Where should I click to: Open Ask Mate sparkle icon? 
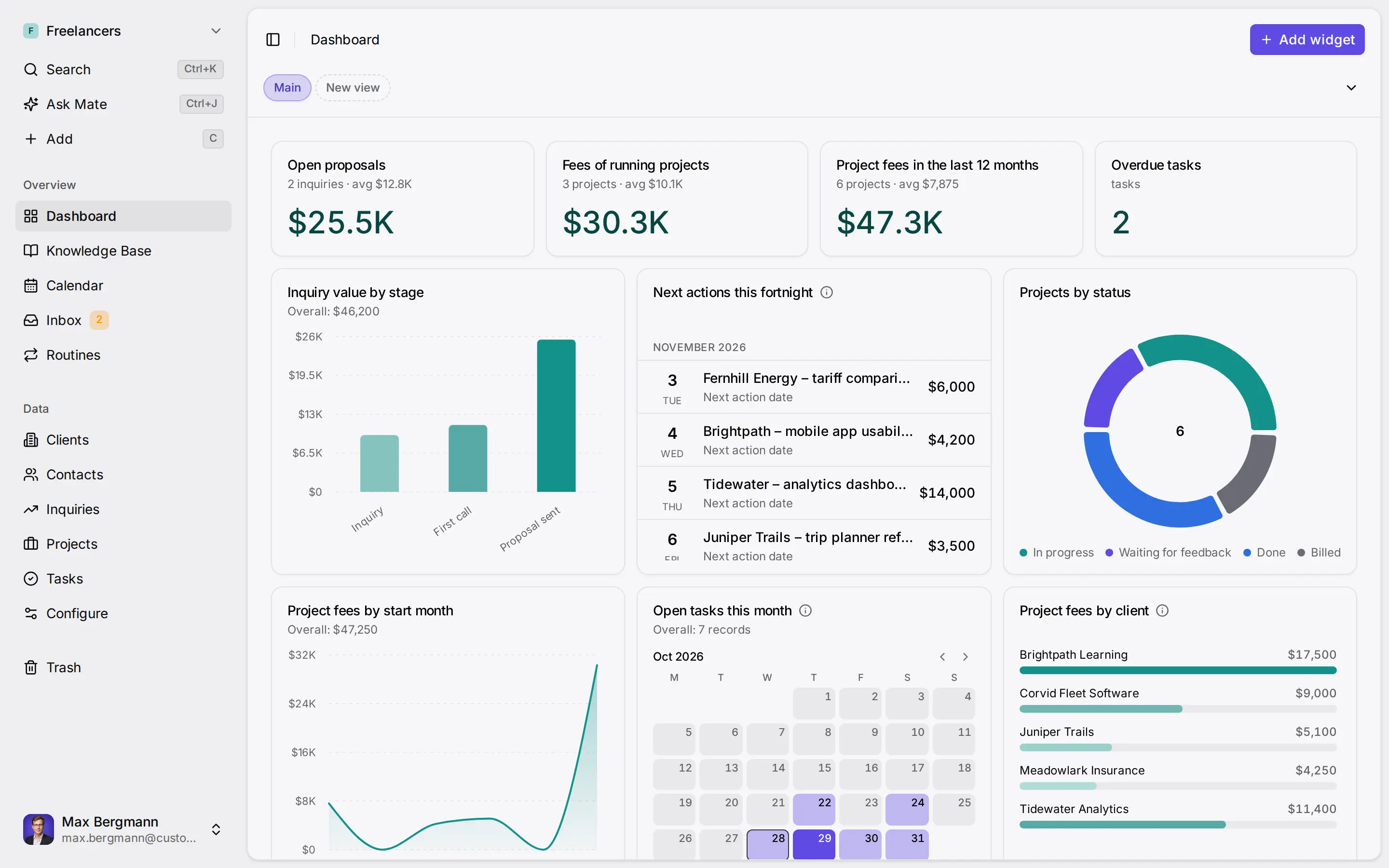point(31,104)
